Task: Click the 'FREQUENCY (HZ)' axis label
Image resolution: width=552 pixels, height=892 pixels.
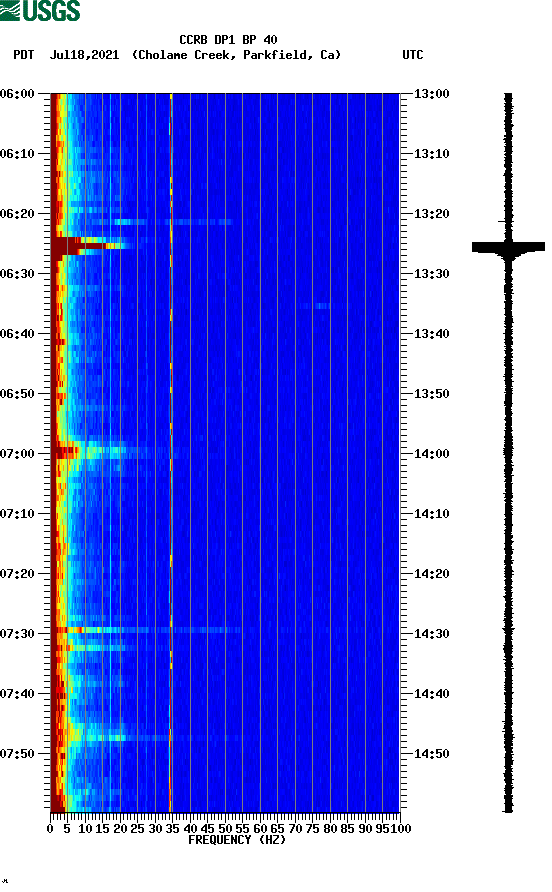Action: pos(237,840)
